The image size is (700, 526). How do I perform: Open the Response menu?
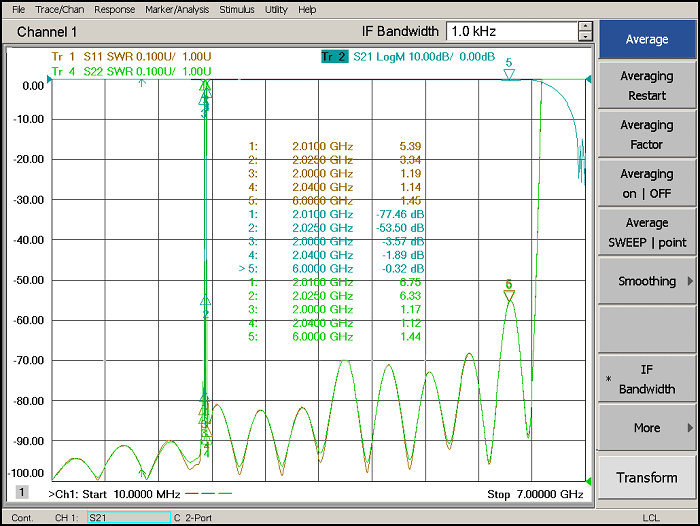point(114,9)
